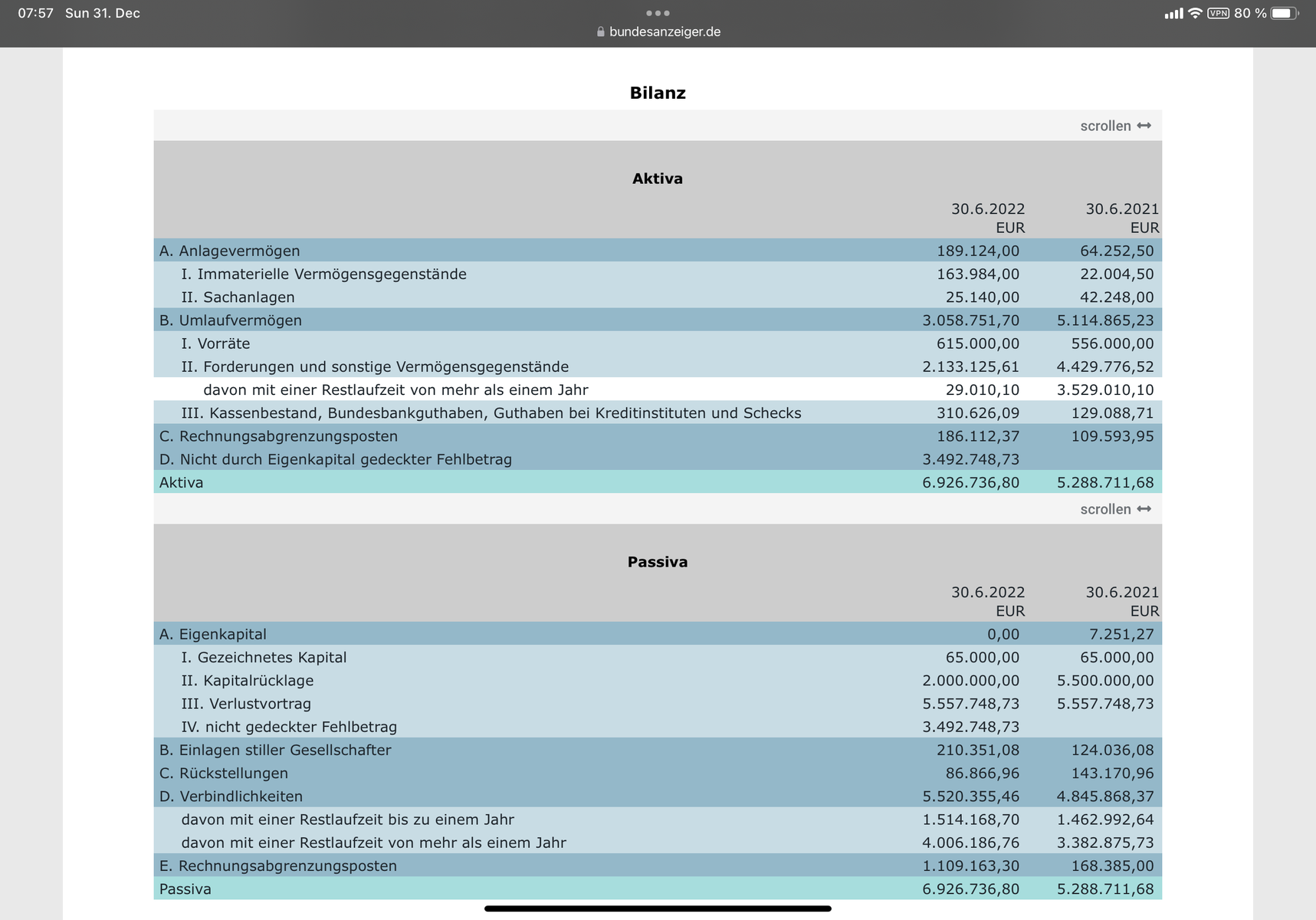Tap the clock time 07:57
The height and width of the screenshot is (920, 1316).
tap(35, 13)
